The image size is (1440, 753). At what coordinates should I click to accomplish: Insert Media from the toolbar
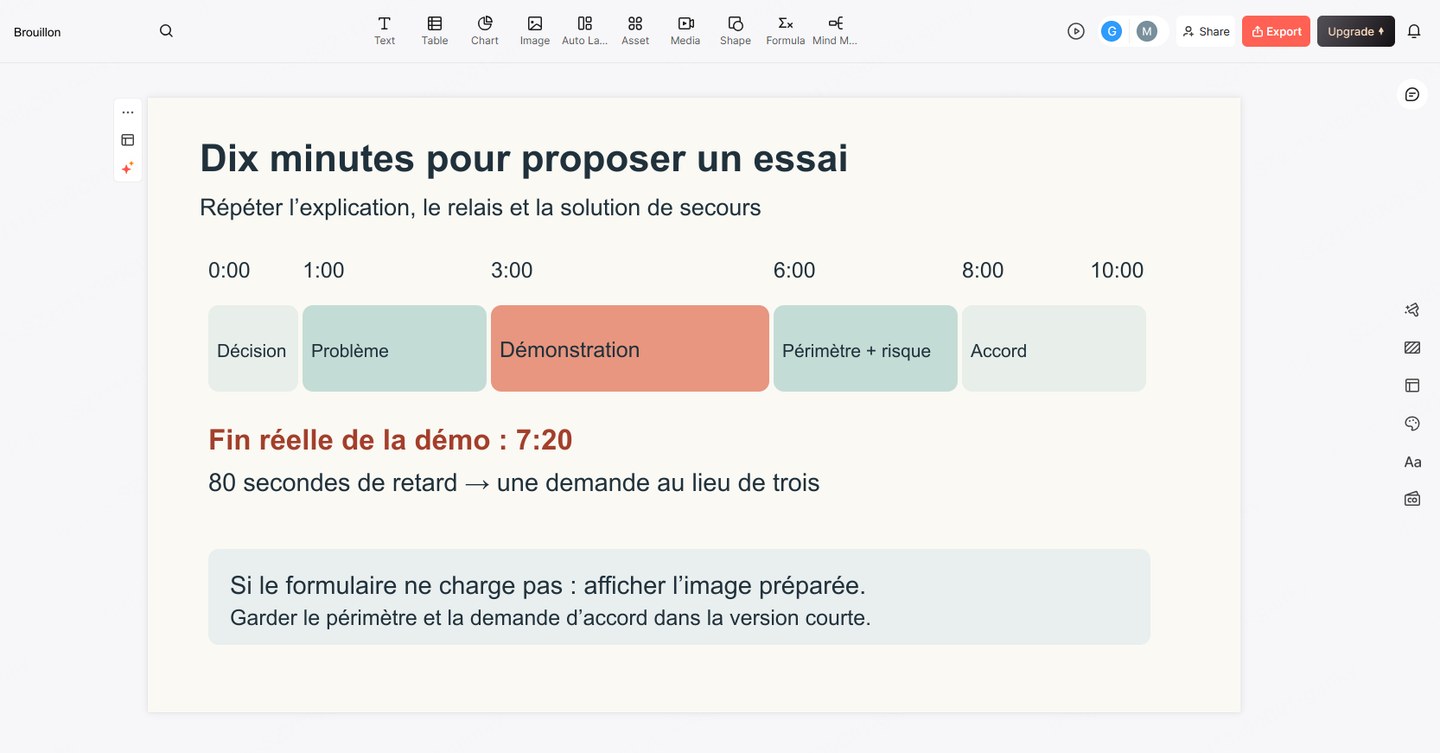(x=685, y=31)
